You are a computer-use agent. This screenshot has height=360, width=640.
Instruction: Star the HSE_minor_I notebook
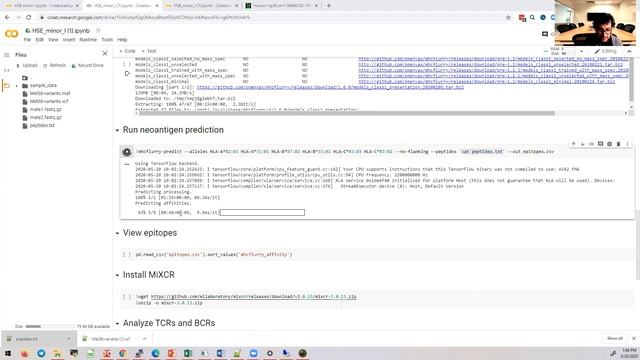point(98,31)
